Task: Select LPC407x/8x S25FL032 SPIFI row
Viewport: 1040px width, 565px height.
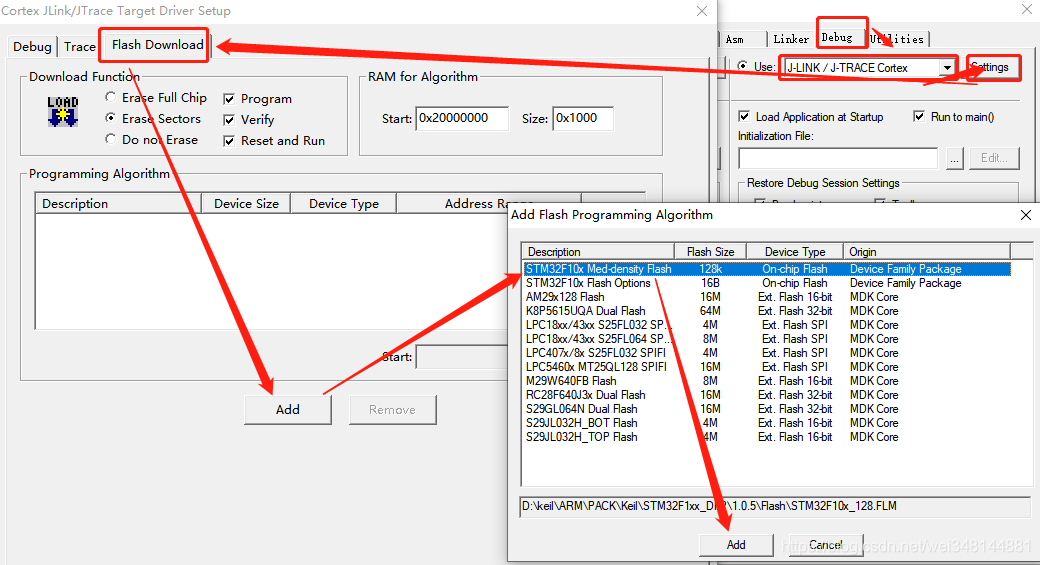Action: 767,353
